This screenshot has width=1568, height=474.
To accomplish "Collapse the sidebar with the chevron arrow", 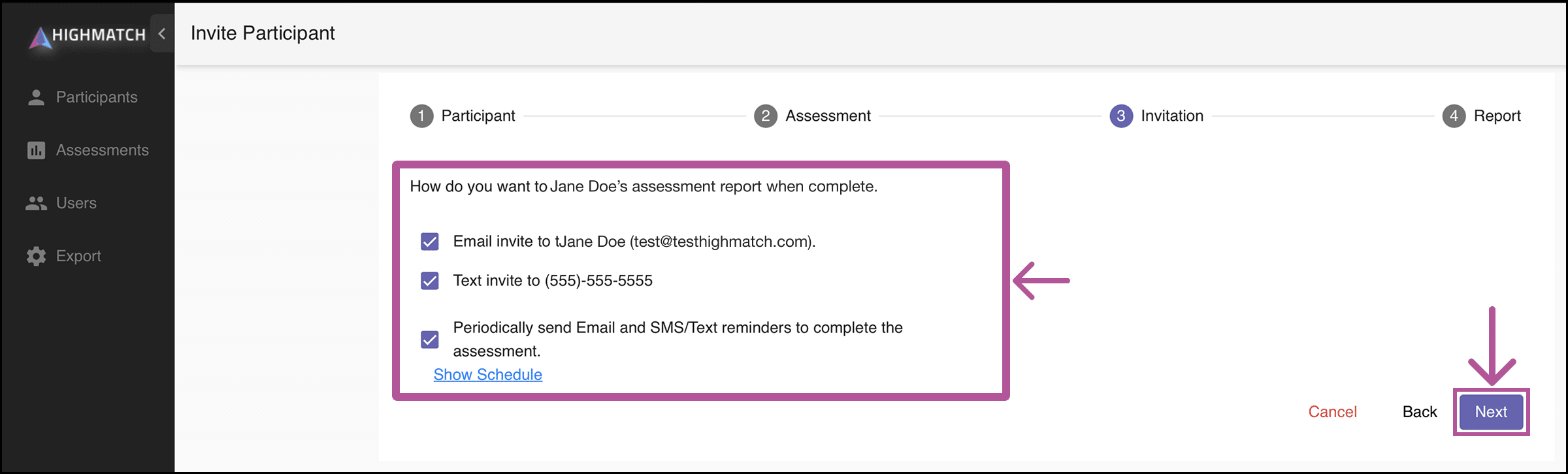I will [x=162, y=33].
